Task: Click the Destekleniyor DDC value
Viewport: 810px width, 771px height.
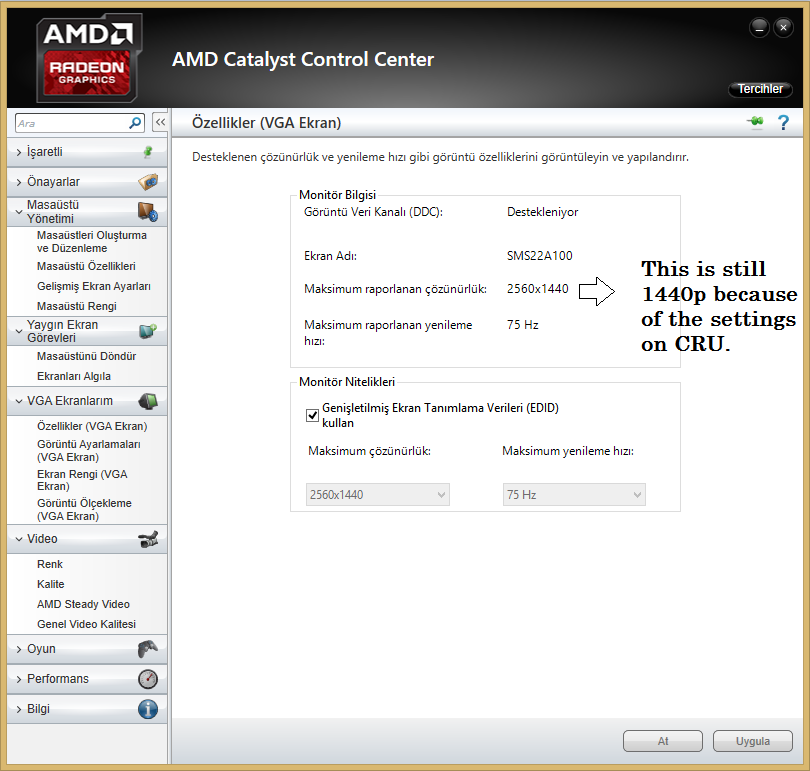Action: [542, 212]
